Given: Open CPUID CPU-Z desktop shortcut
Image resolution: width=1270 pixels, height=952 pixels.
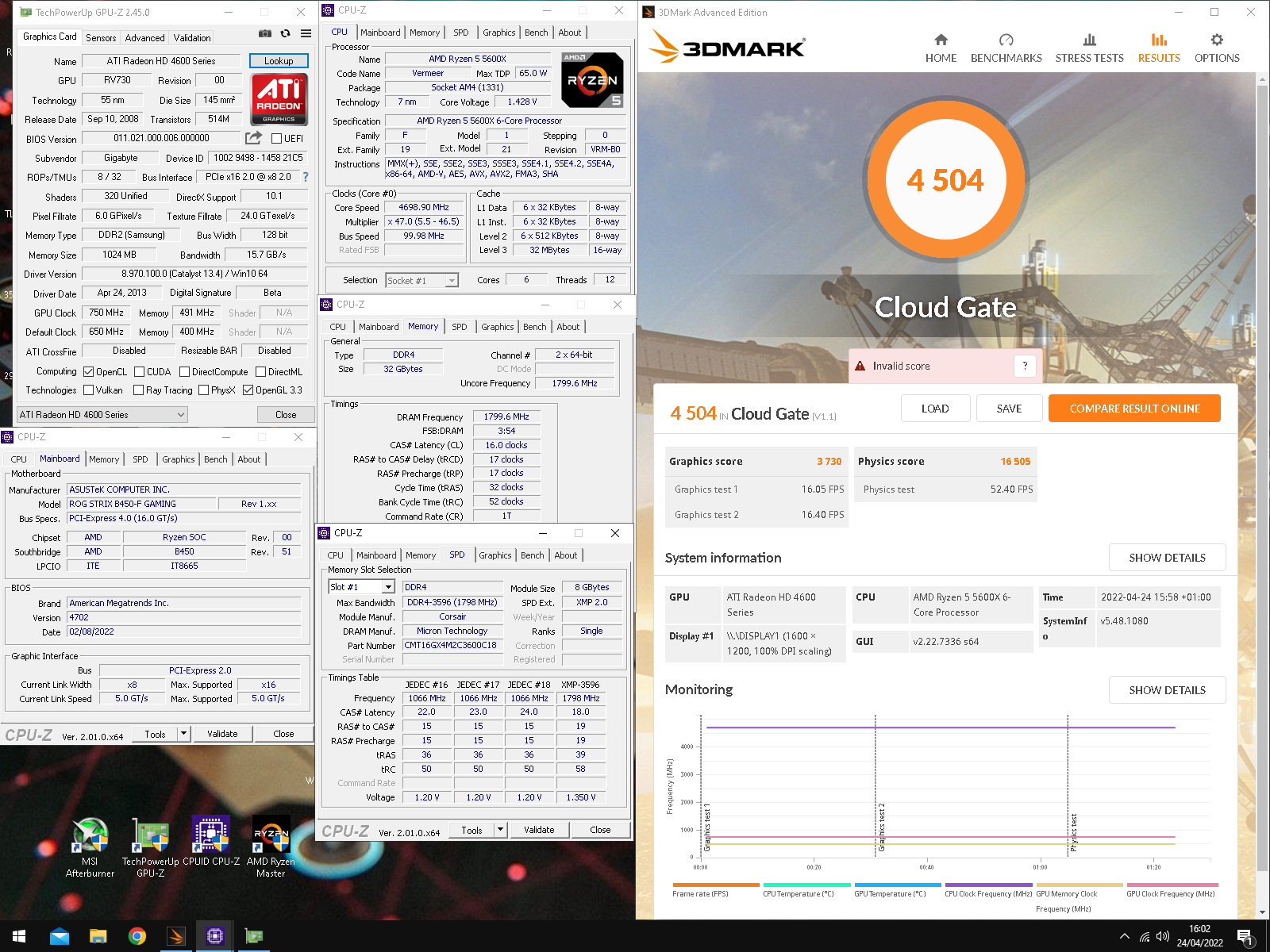Looking at the screenshot, I should [x=211, y=841].
